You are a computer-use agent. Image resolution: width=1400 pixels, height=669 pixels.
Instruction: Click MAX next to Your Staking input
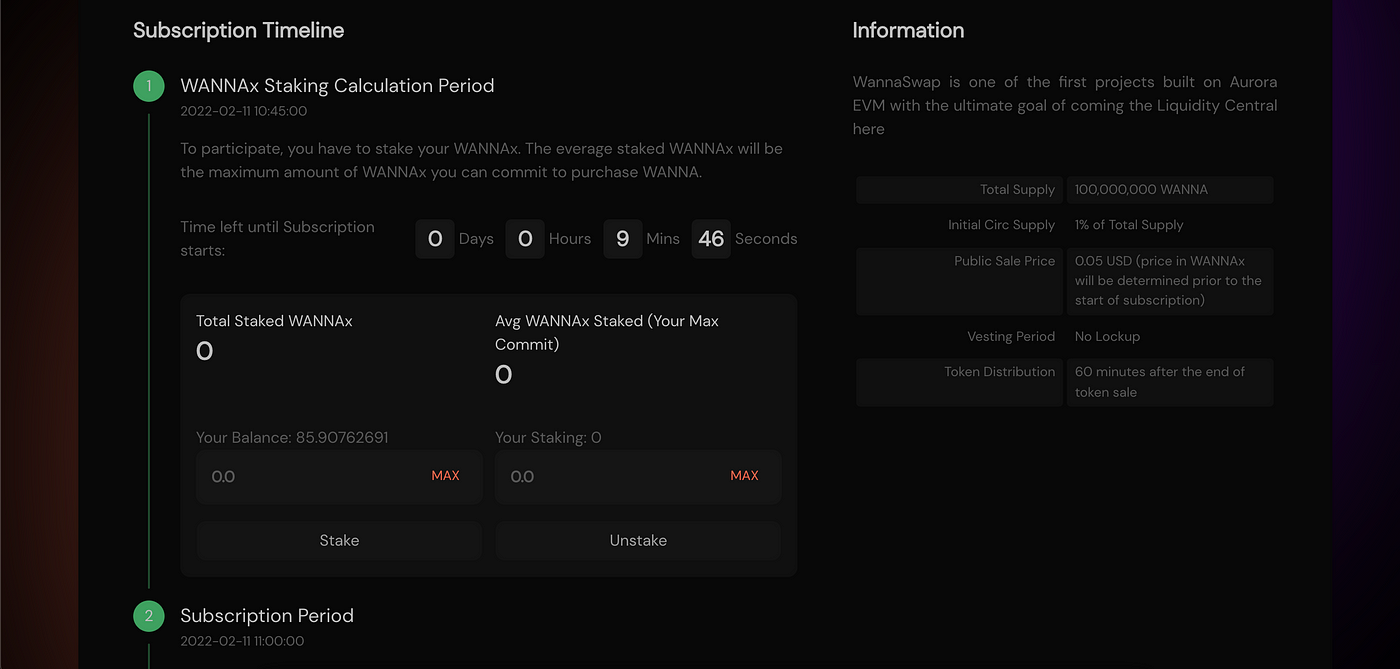tap(744, 476)
